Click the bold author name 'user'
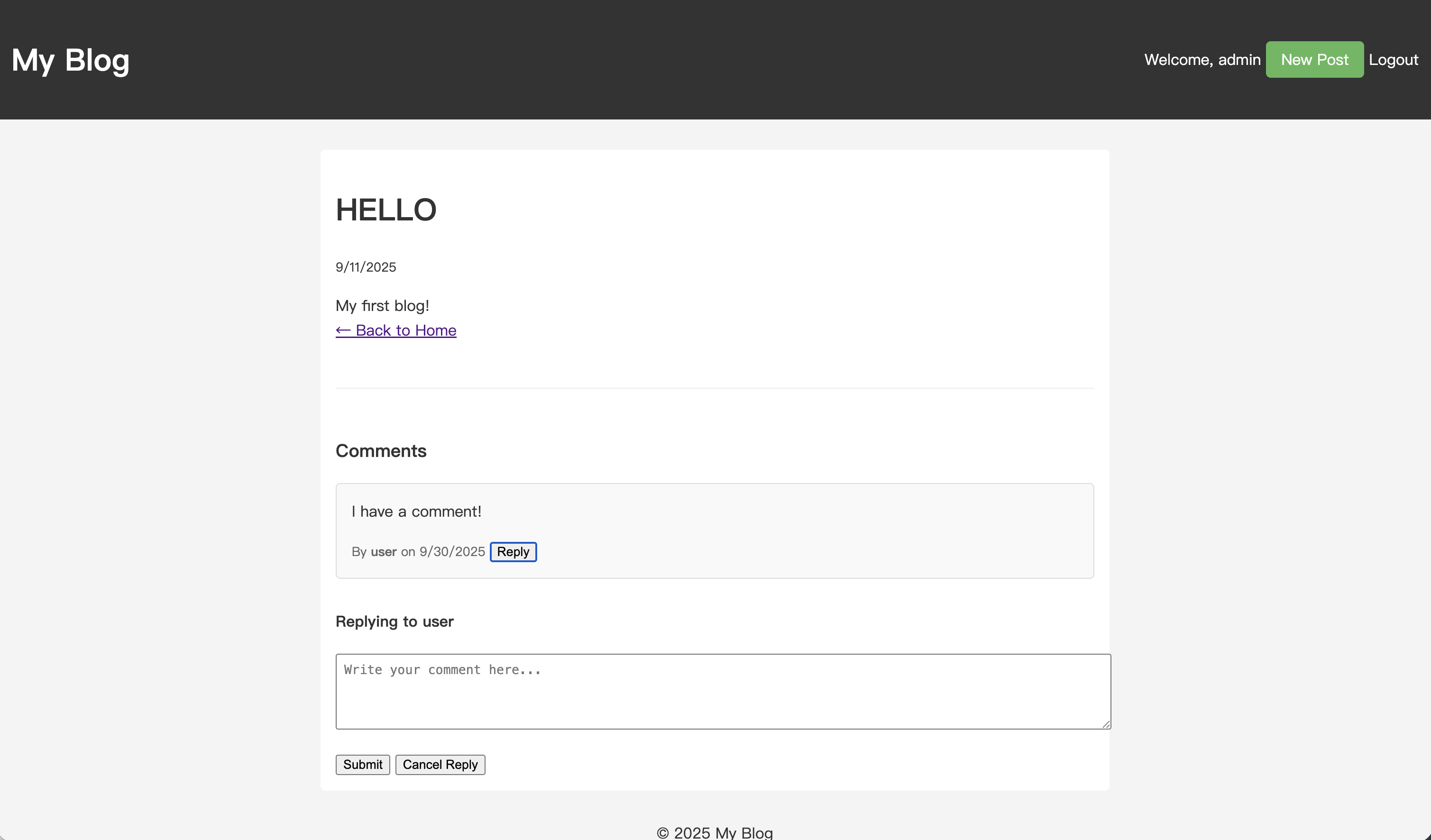The image size is (1431, 840). (383, 552)
